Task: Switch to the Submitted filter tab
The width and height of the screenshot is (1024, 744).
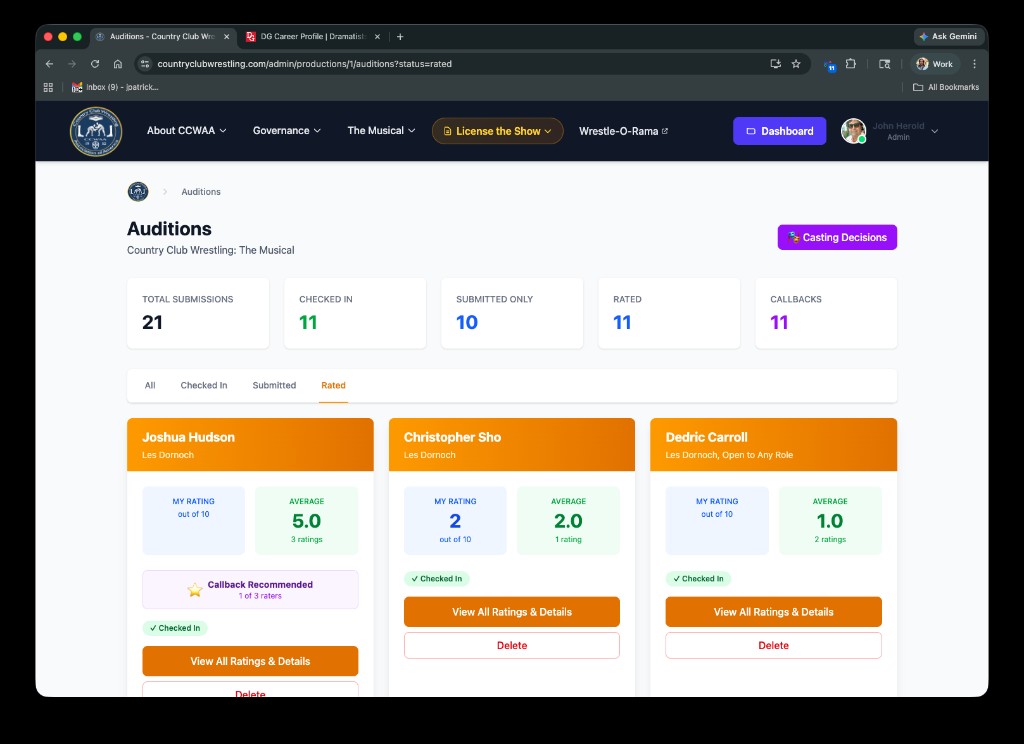Action: coord(273,385)
